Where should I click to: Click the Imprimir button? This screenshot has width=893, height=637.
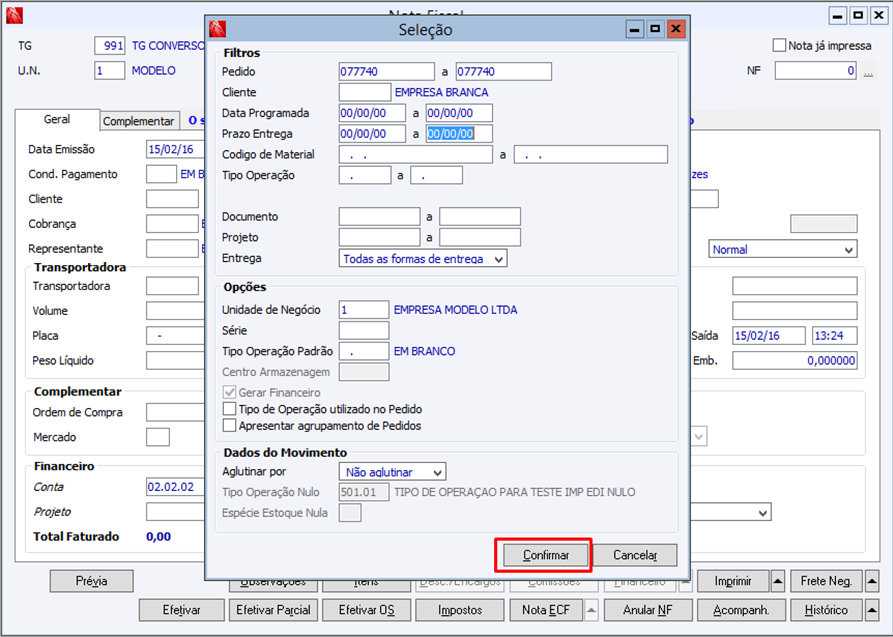click(x=733, y=581)
